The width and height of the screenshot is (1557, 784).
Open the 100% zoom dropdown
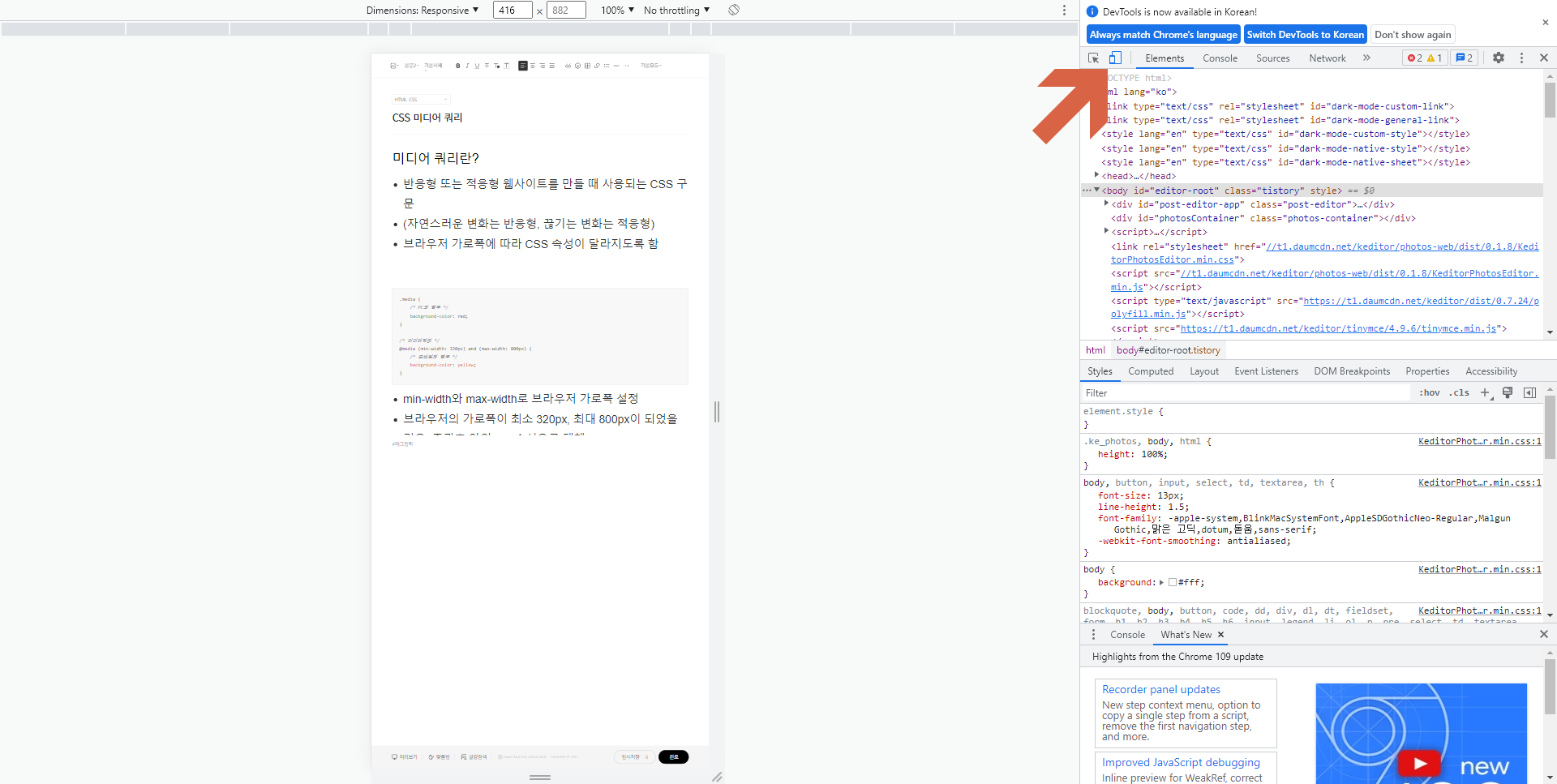(x=617, y=10)
